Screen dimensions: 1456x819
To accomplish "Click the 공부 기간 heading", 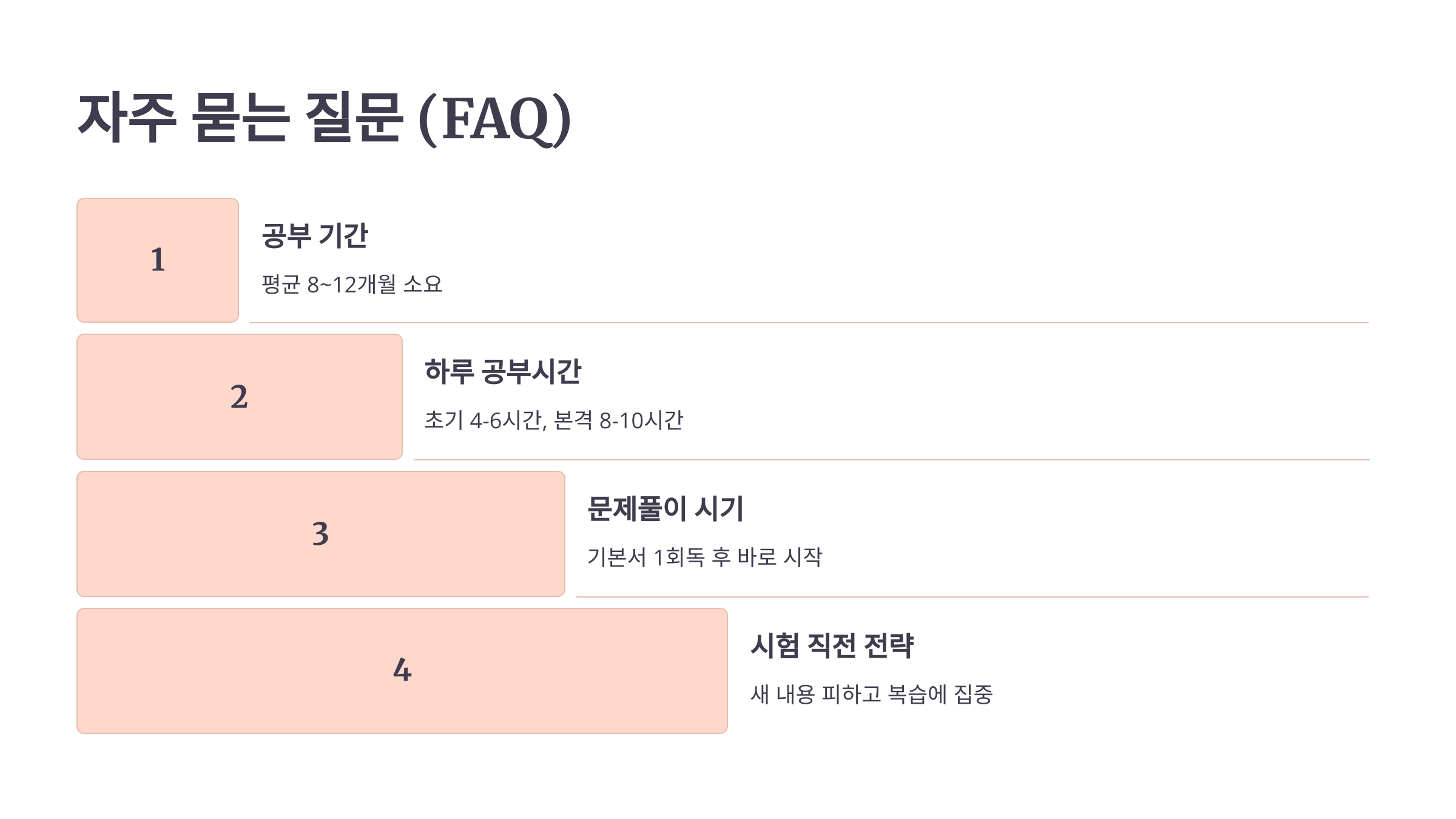I will tap(315, 236).
